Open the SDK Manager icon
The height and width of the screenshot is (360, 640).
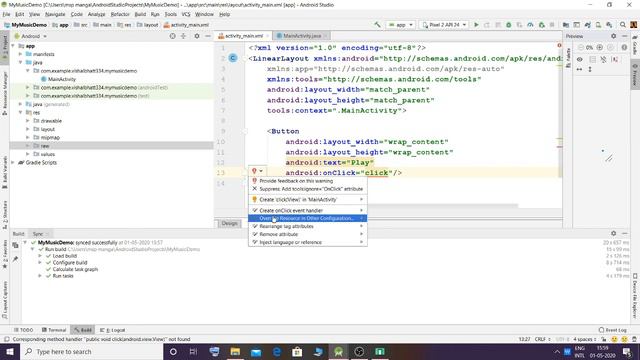click(609, 25)
